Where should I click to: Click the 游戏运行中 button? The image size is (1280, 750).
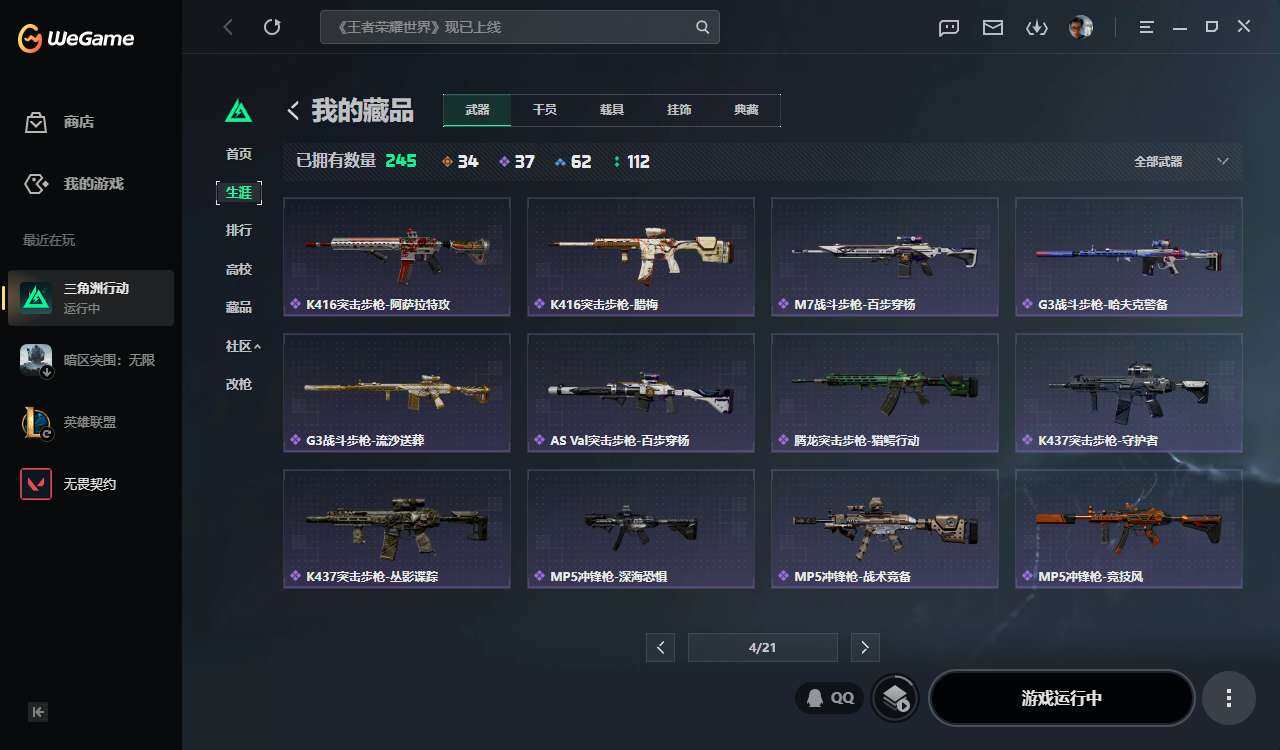tap(1062, 698)
